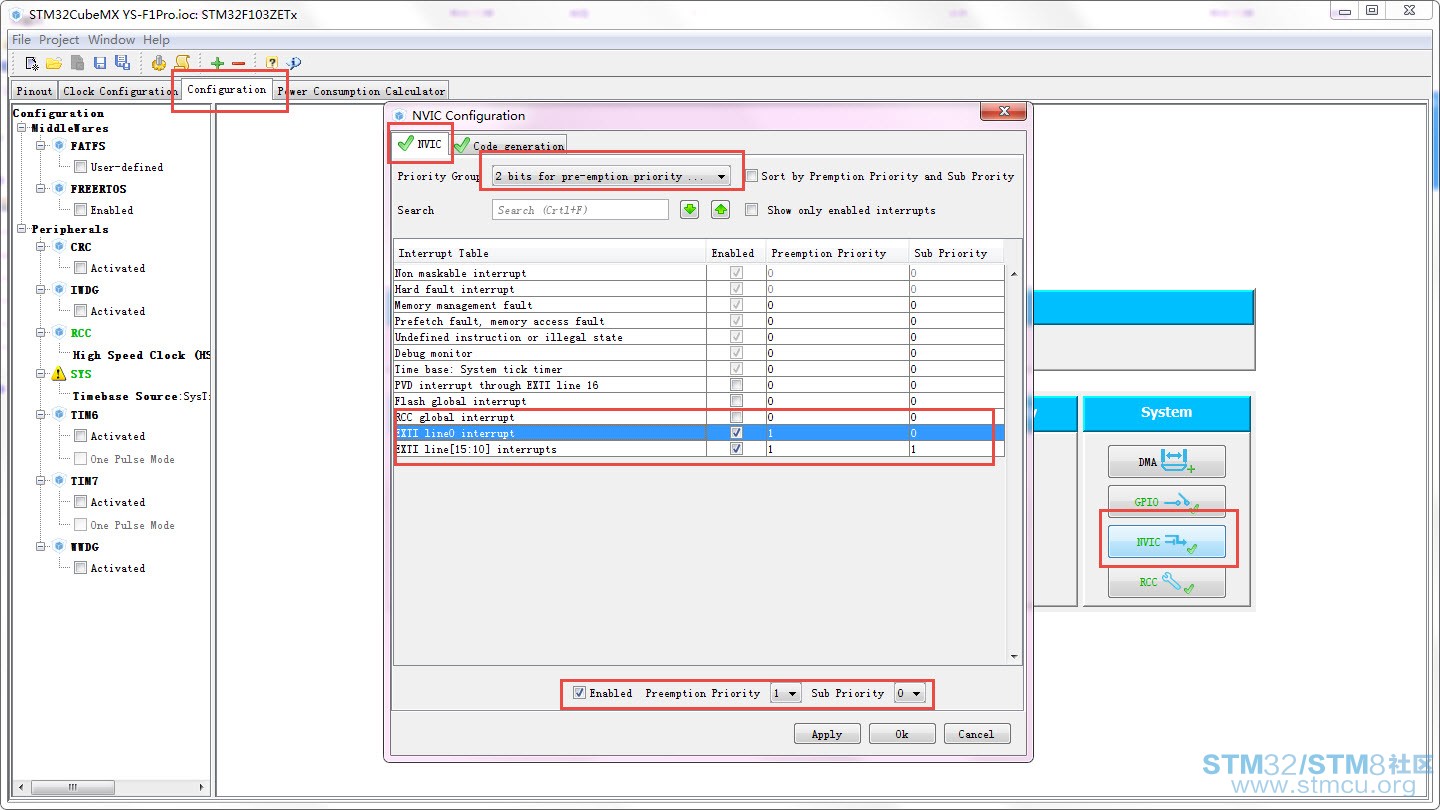Click the grayed-out import project icon
This screenshot has width=1440, height=810.
(77, 63)
